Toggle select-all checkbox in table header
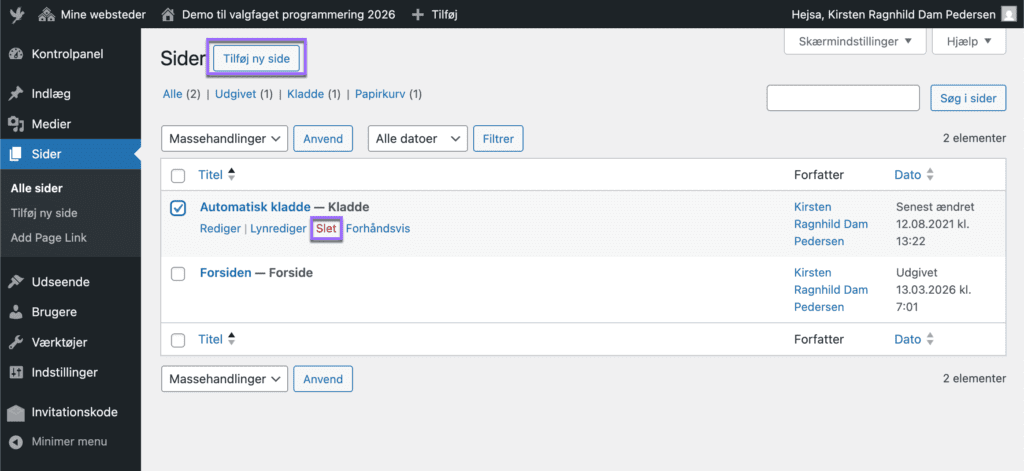 178,176
